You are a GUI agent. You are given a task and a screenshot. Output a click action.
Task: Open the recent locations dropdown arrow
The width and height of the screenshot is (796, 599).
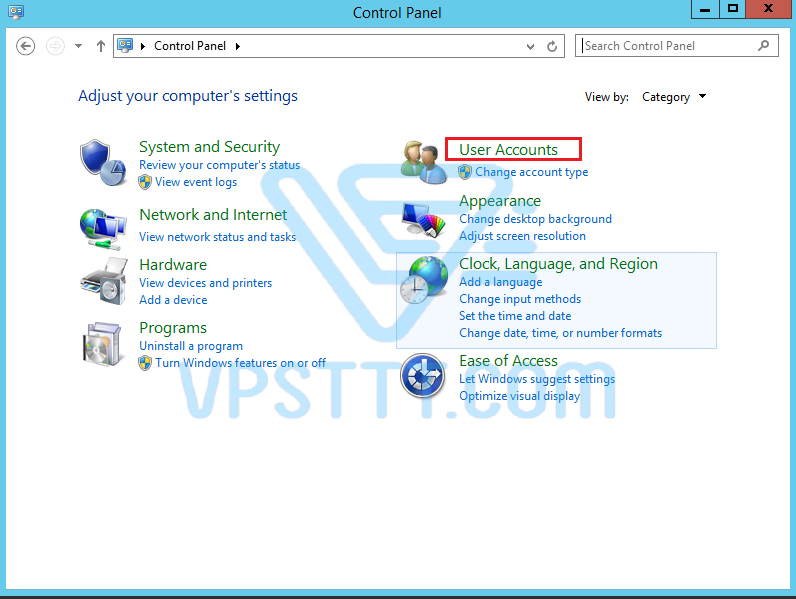coord(78,46)
